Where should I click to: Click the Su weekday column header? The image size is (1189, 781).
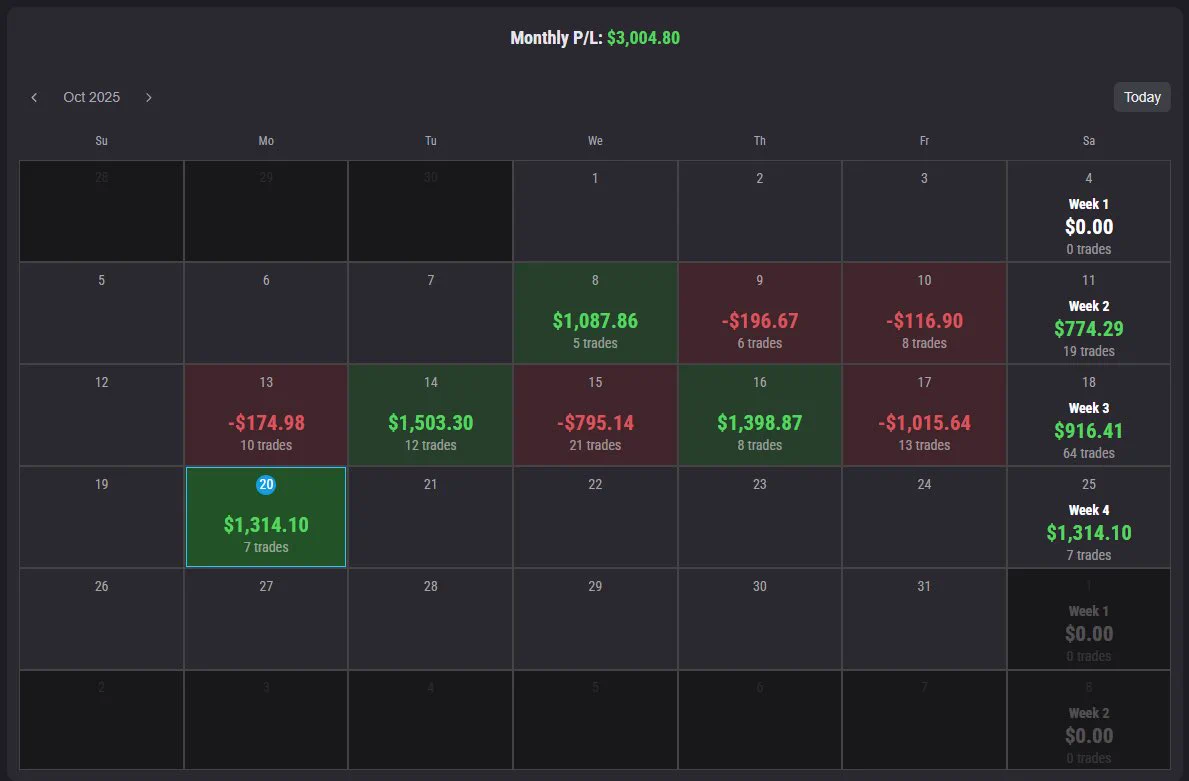click(102, 141)
